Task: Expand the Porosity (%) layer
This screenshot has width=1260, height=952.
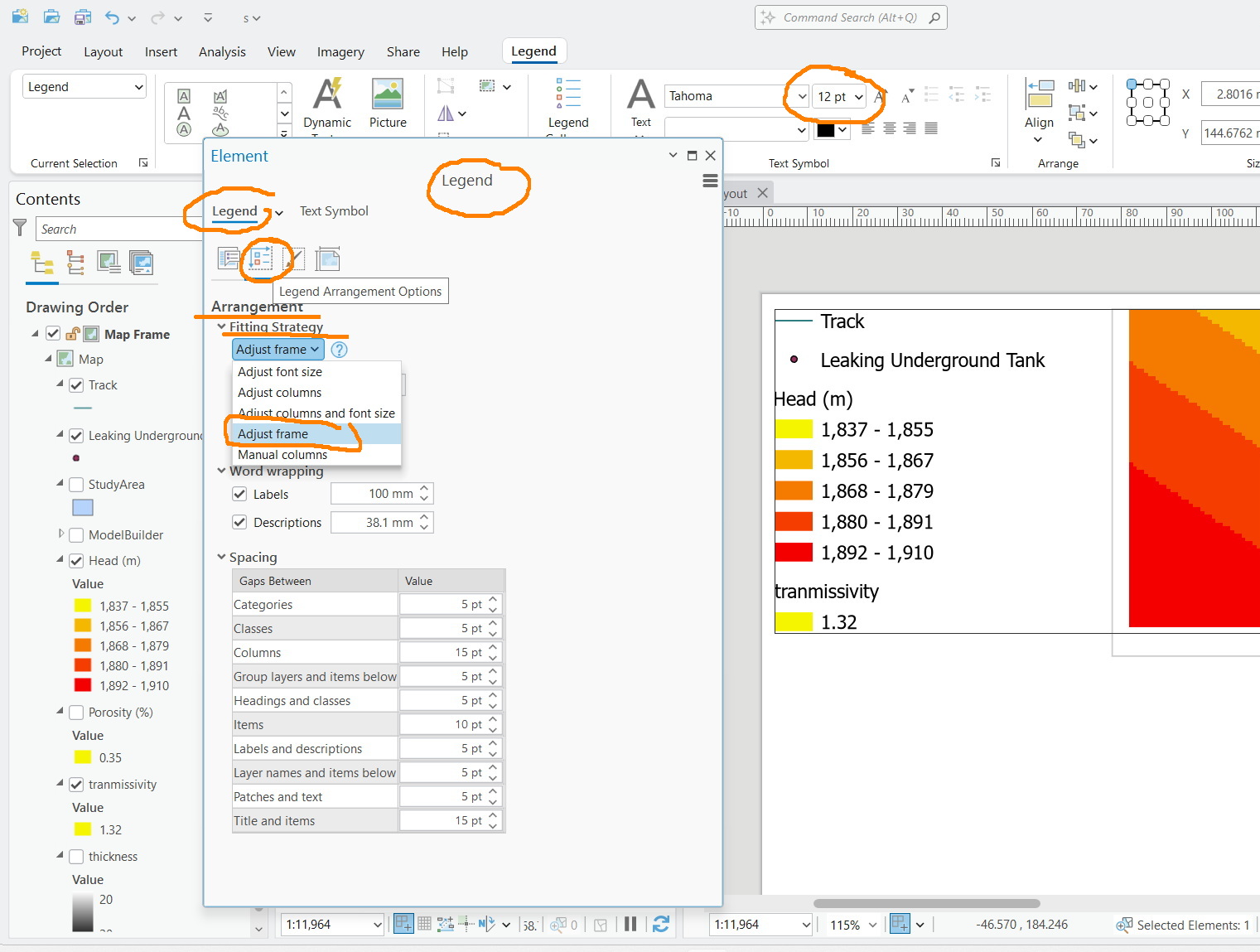Action: [59, 712]
